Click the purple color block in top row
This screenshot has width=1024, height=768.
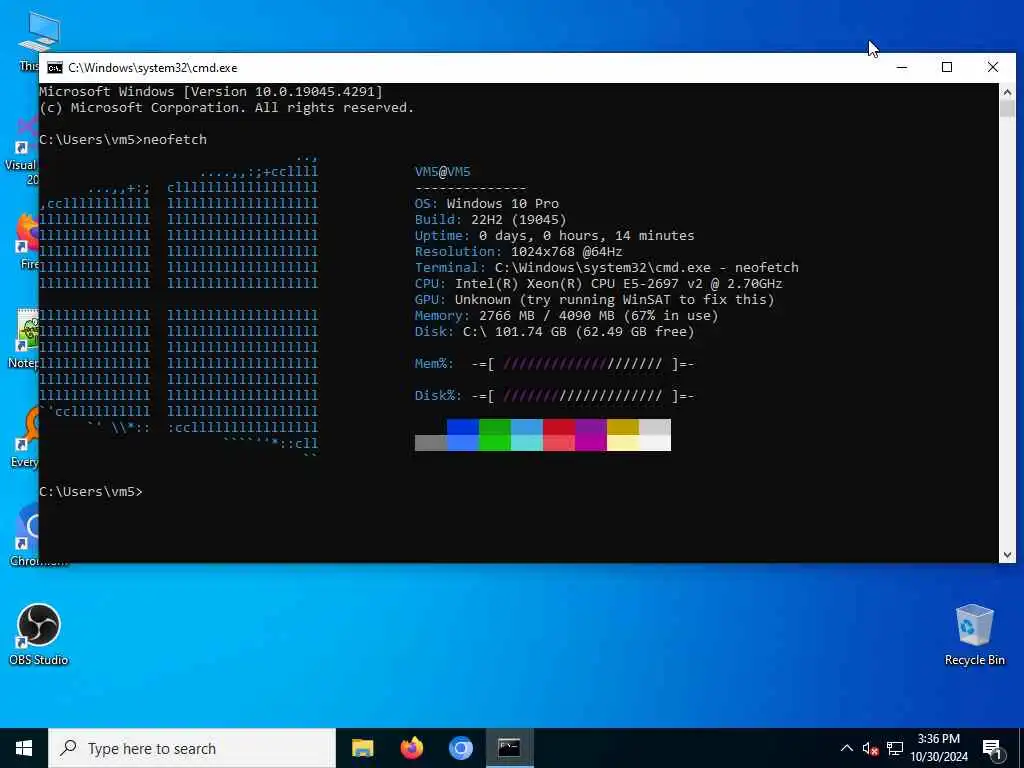pyautogui.click(x=591, y=427)
